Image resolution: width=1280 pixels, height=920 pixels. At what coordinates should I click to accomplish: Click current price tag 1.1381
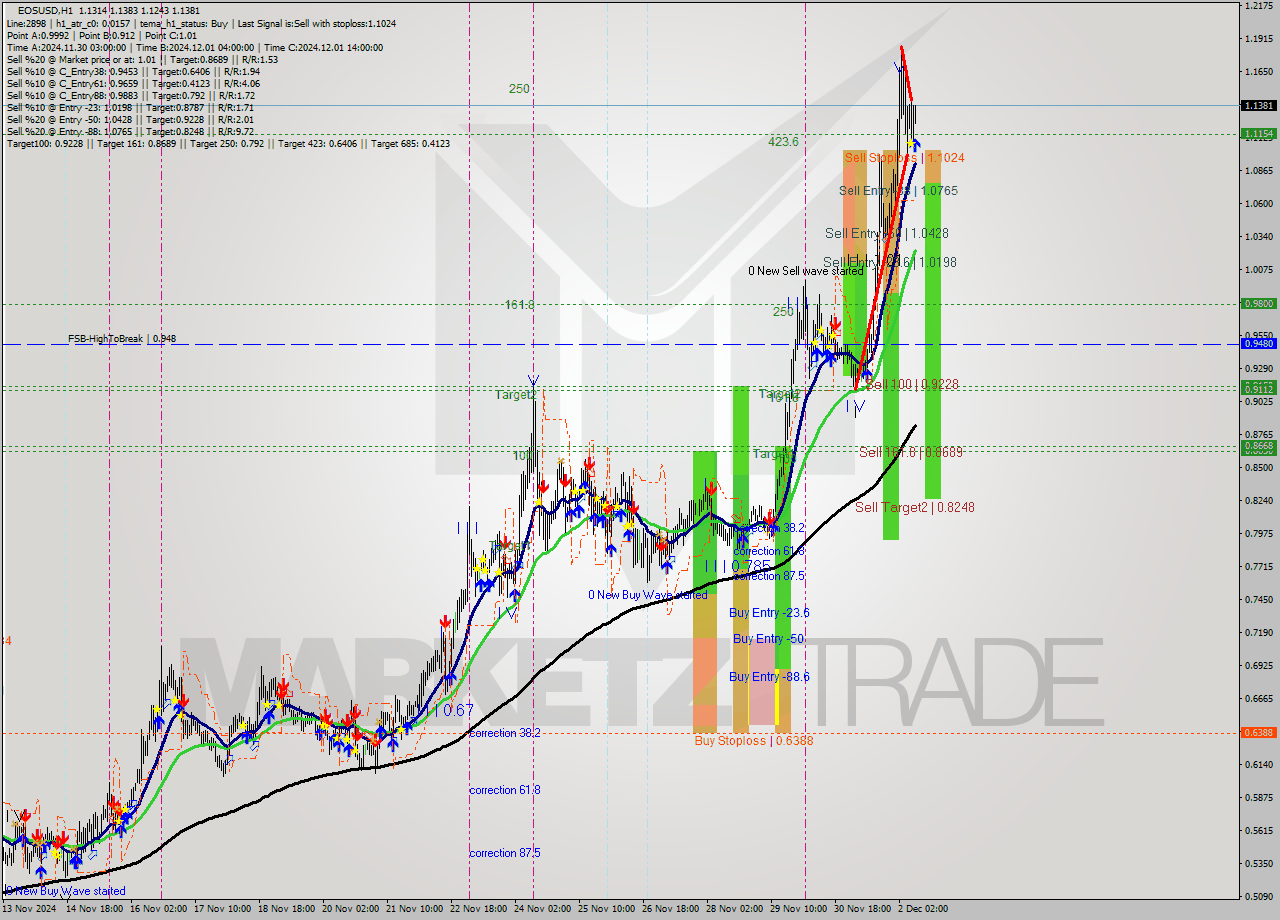click(1258, 105)
